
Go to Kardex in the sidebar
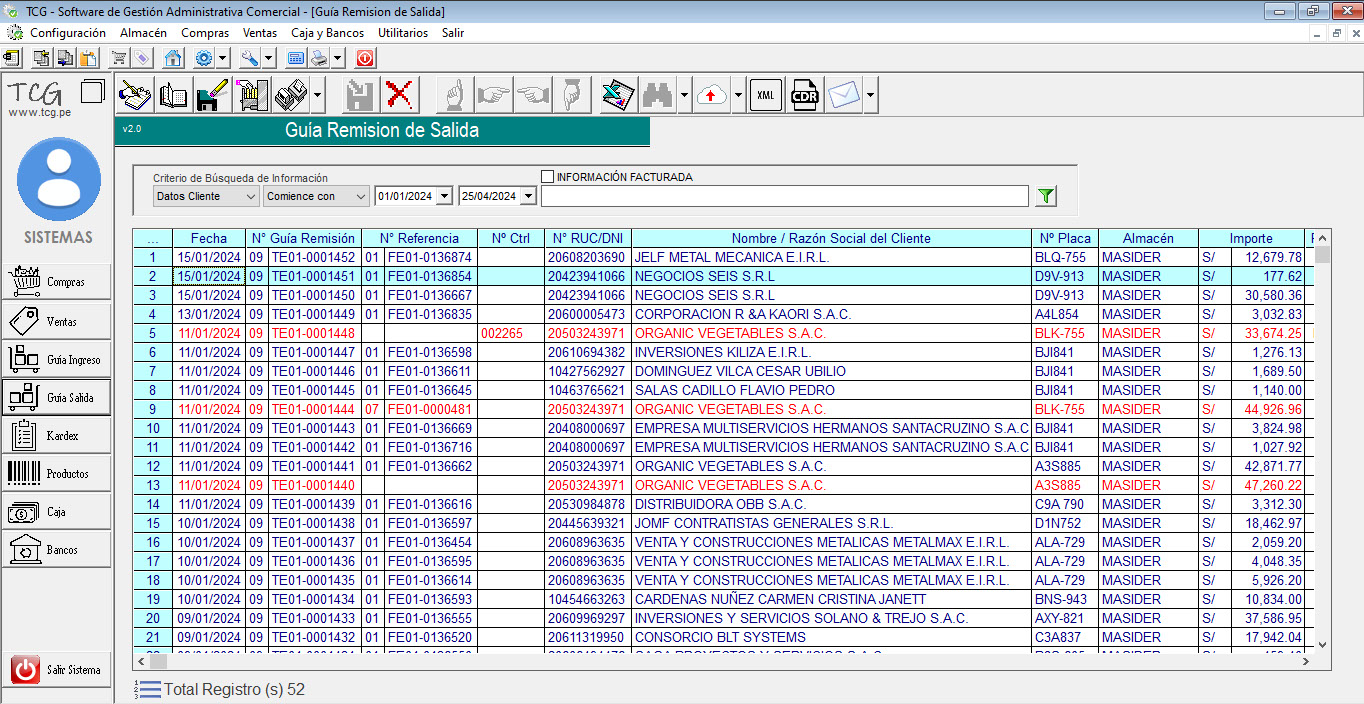click(x=56, y=436)
